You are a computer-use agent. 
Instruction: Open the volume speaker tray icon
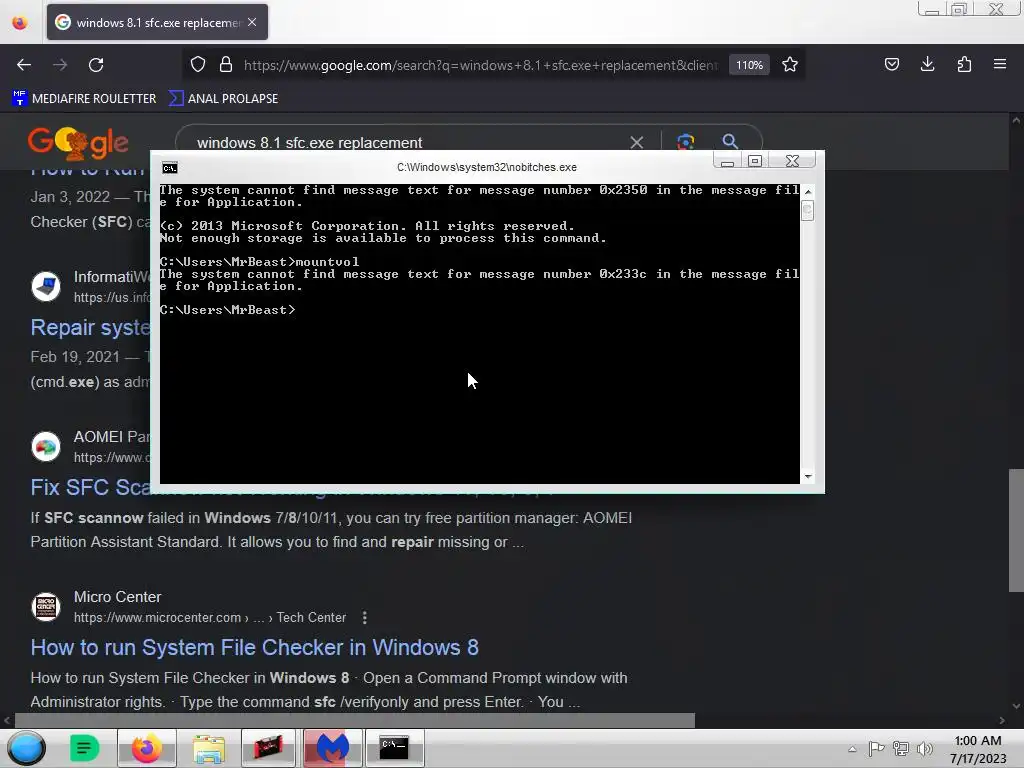(925, 749)
